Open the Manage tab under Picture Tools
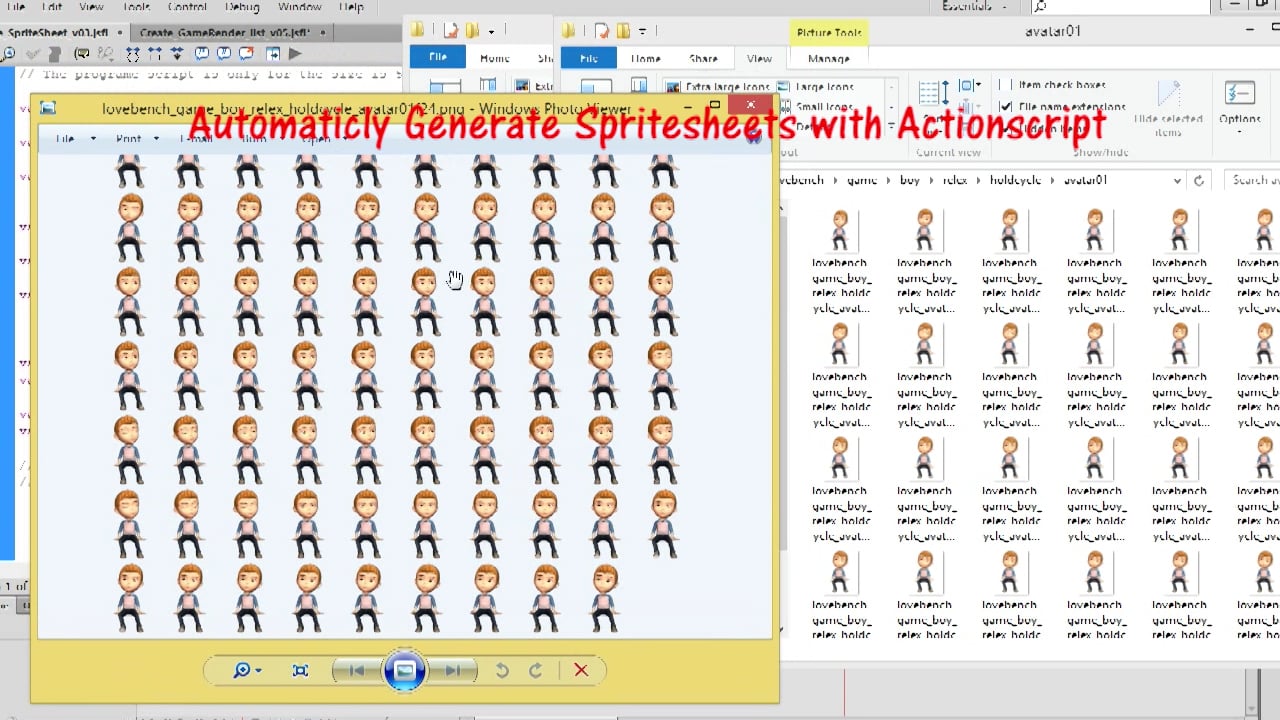The height and width of the screenshot is (720, 1280). pyautogui.click(x=828, y=59)
